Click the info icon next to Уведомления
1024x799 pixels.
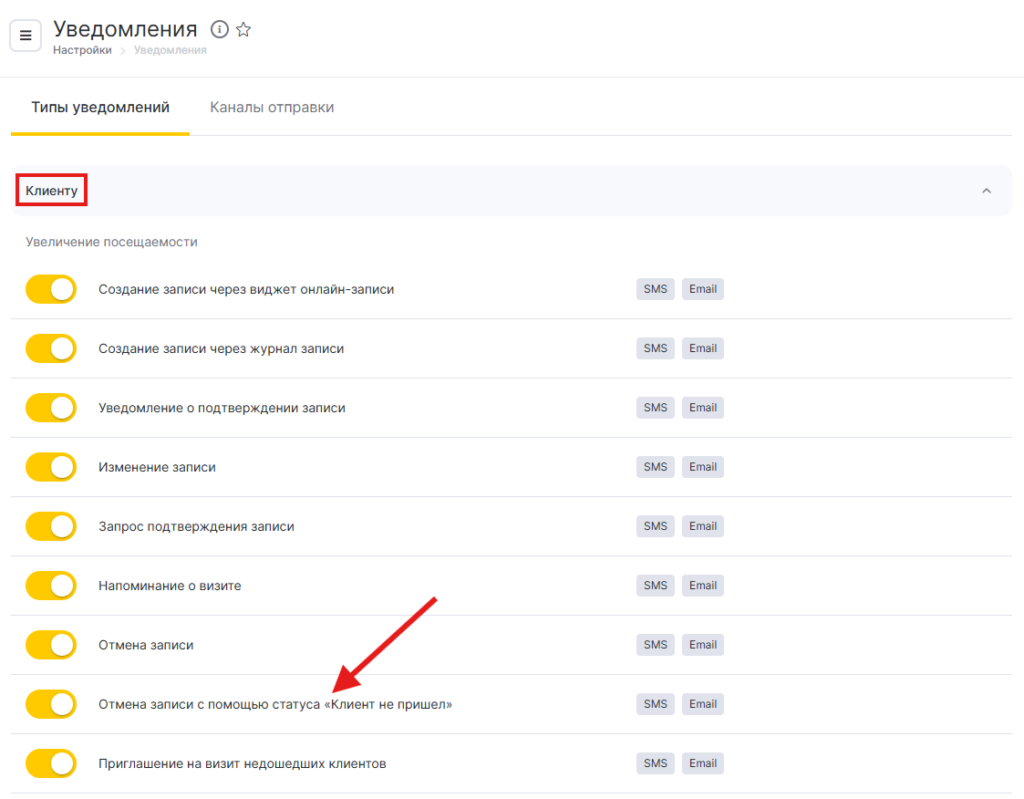tap(220, 29)
